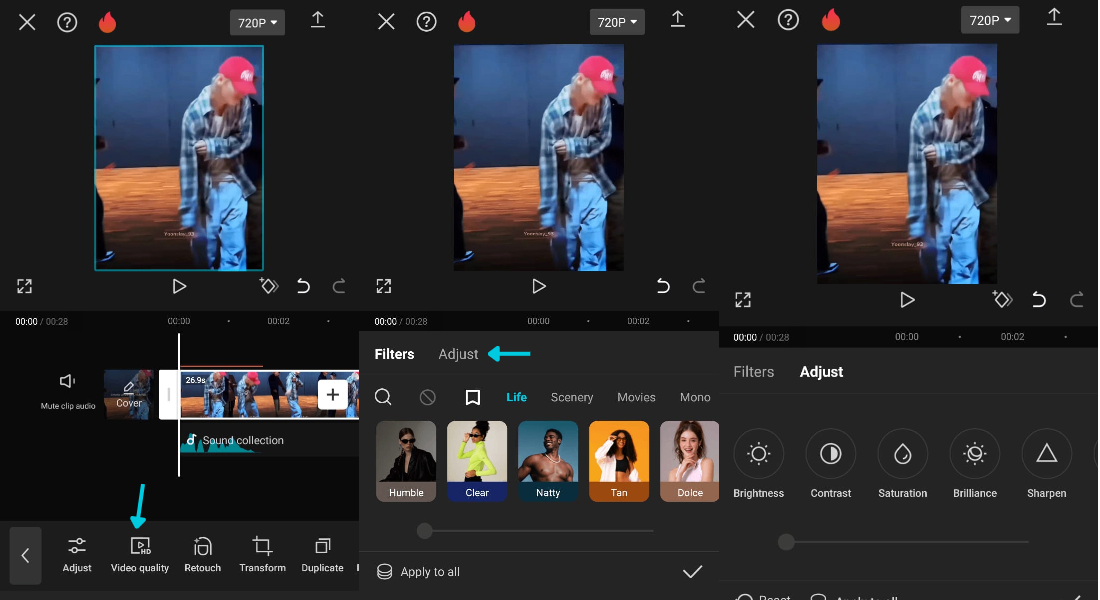Expand preview to fullscreen in middle panel
This screenshot has height=600, width=1100.
(384, 286)
